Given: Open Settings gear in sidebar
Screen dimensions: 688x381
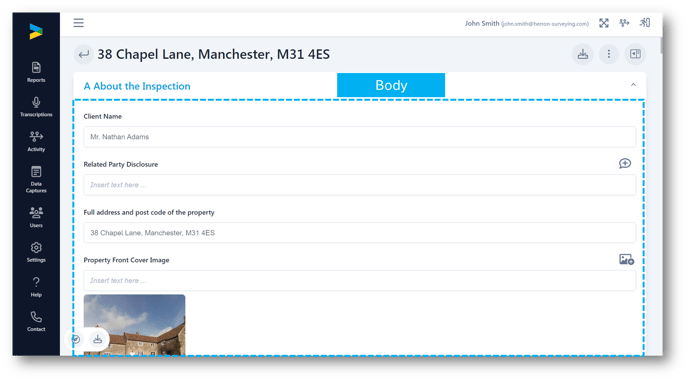Looking at the screenshot, I should [x=36, y=252].
